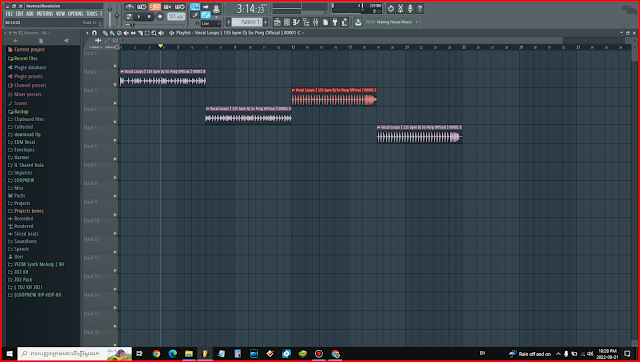This screenshot has height=362, width=640.
Task: Open the VIEW menu
Action: [x=60, y=13]
